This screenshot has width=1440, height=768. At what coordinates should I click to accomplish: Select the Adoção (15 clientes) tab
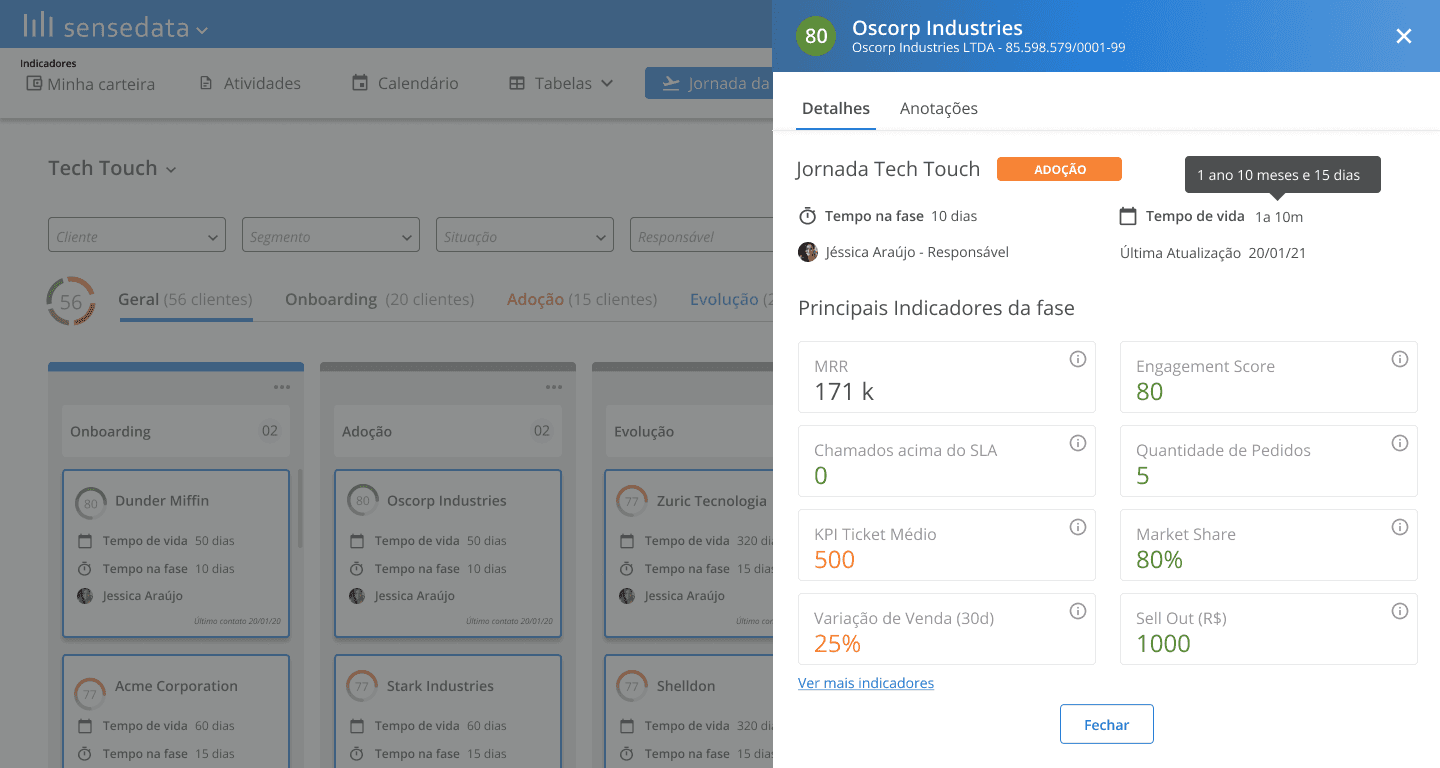tap(582, 299)
